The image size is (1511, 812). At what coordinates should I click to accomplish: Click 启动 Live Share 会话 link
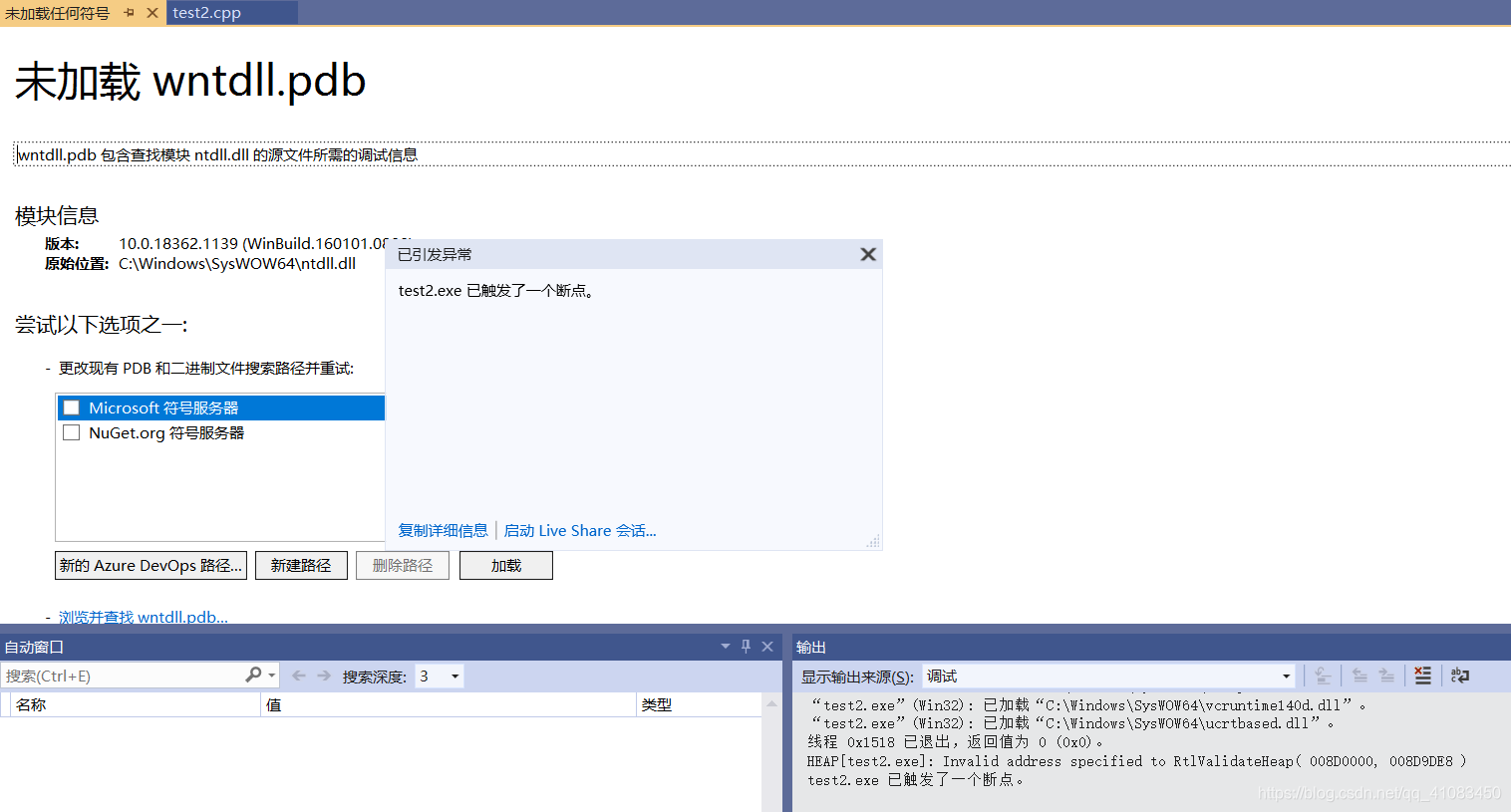[x=580, y=530]
